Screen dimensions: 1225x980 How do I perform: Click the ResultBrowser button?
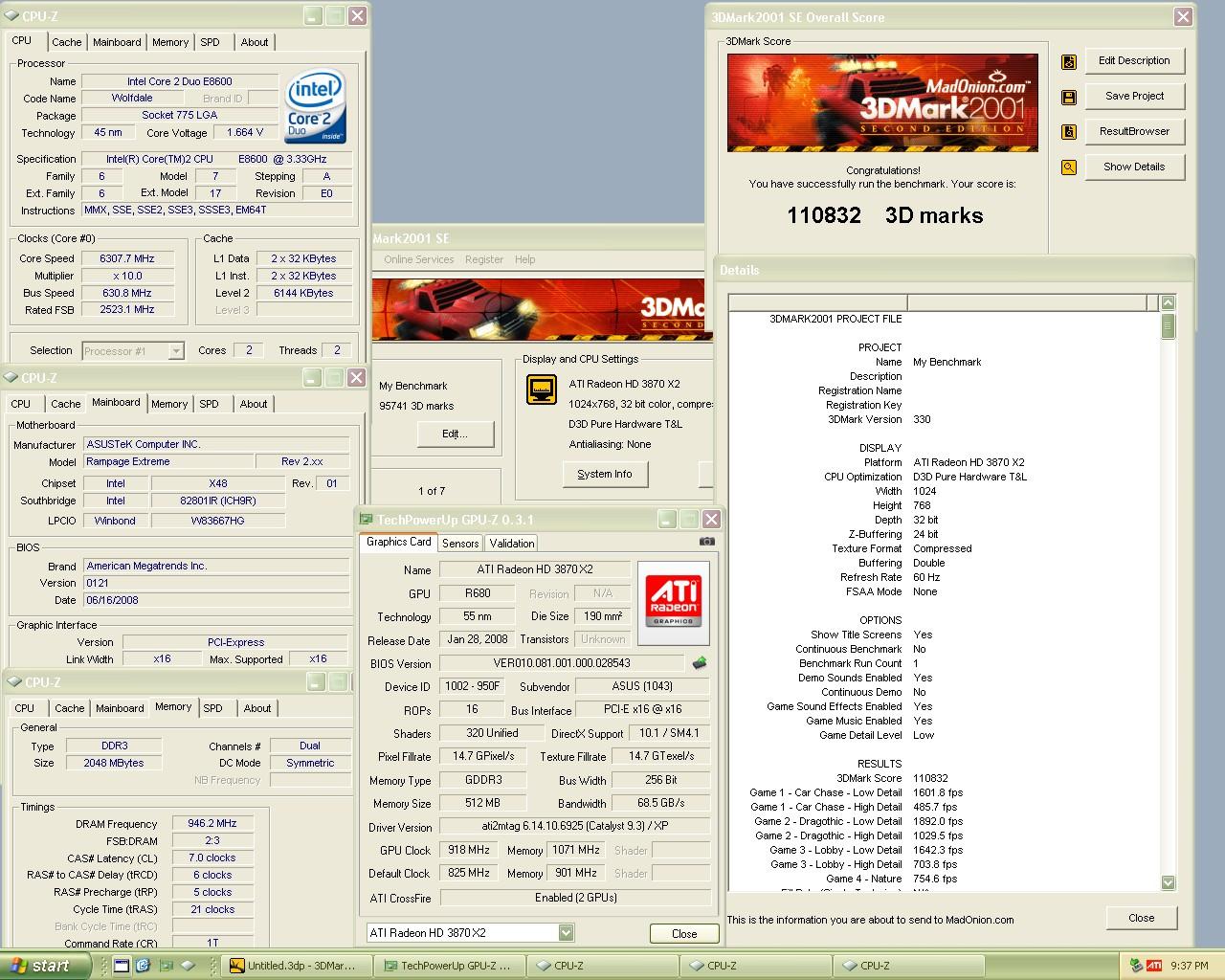[1134, 132]
